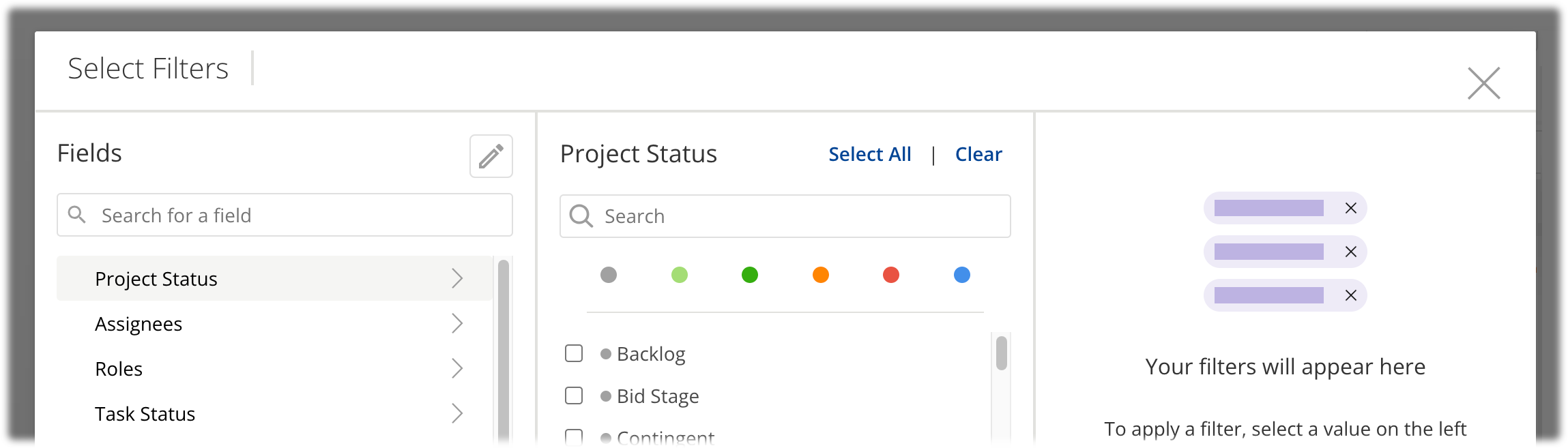Viewport: 1568px width, 448px height.
Task: Check the Contingent checkbox
Action: point(574,438)
